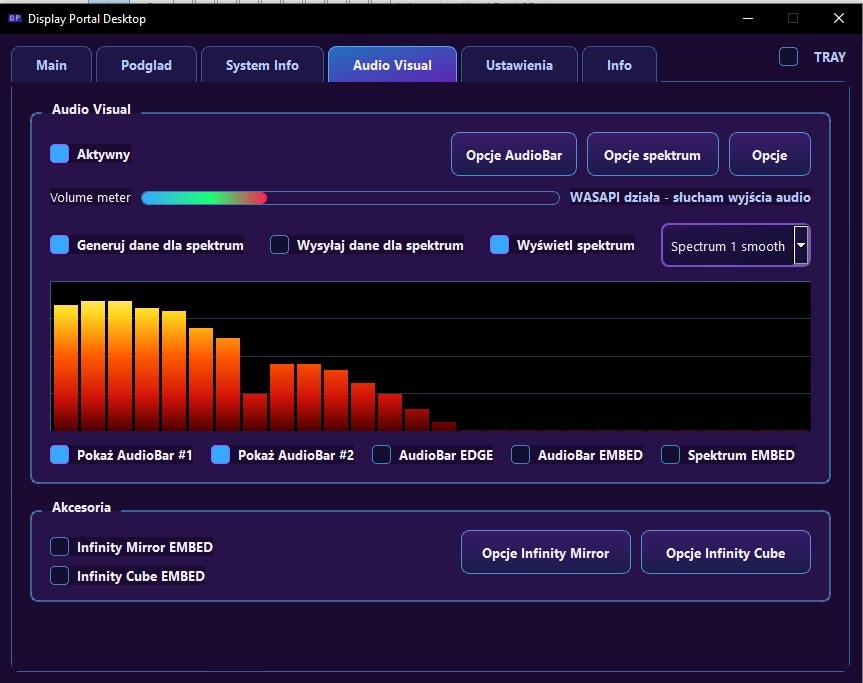
Task: Enable Wysyłaj dane dla spektrum
Action: point(279,245)
